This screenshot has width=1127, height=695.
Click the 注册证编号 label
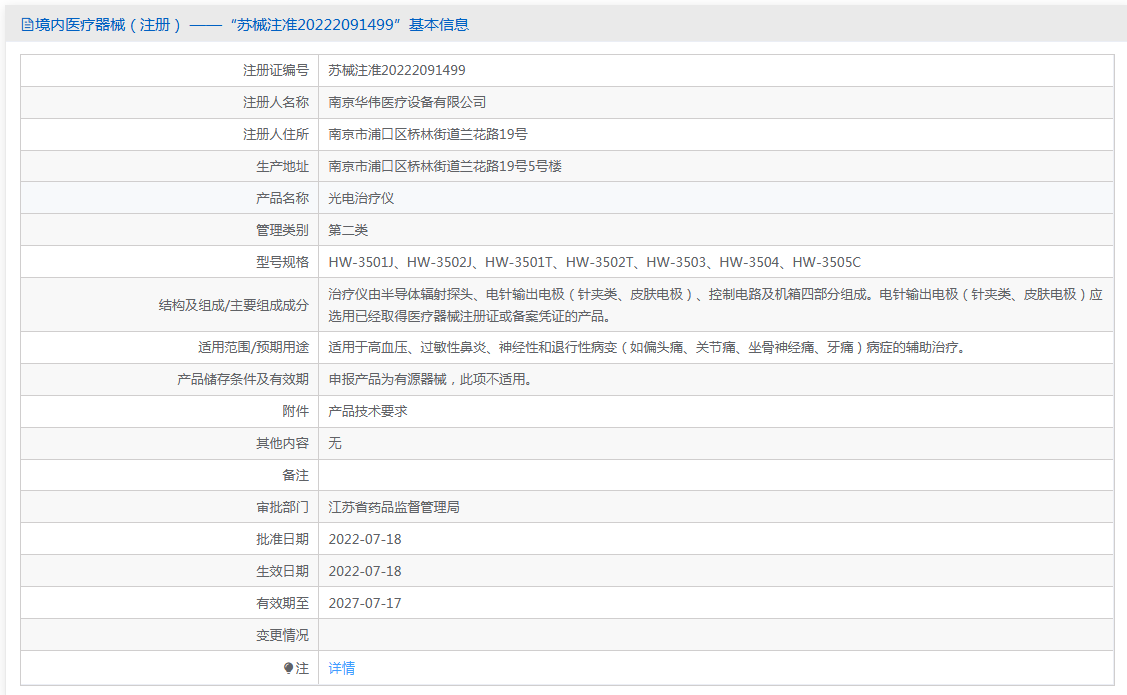(276, 70)
